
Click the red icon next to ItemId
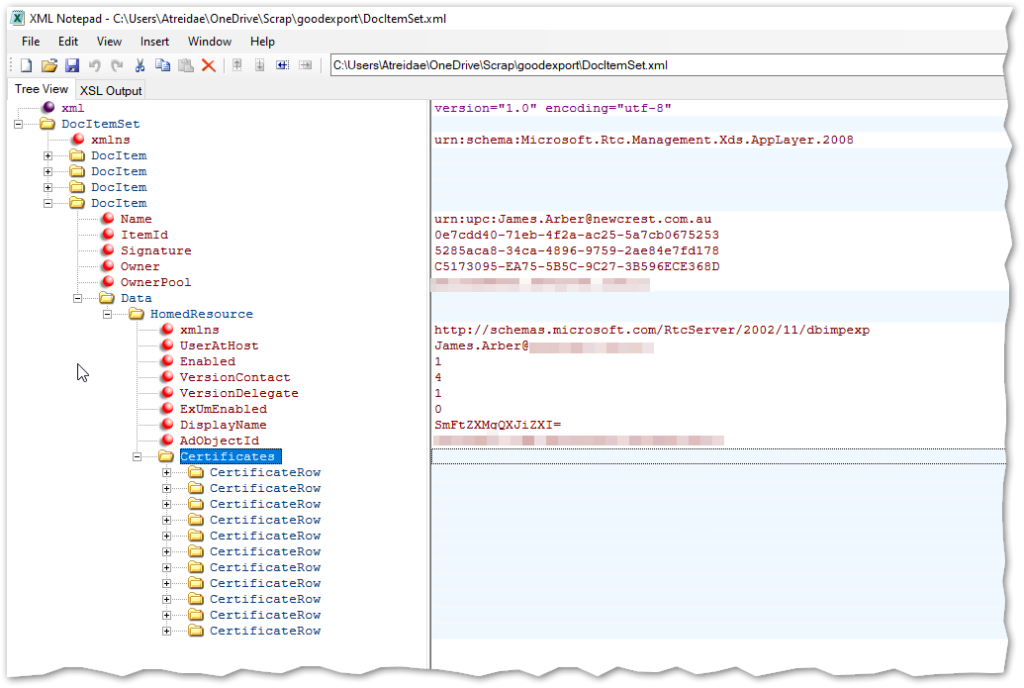pos(108,234)
